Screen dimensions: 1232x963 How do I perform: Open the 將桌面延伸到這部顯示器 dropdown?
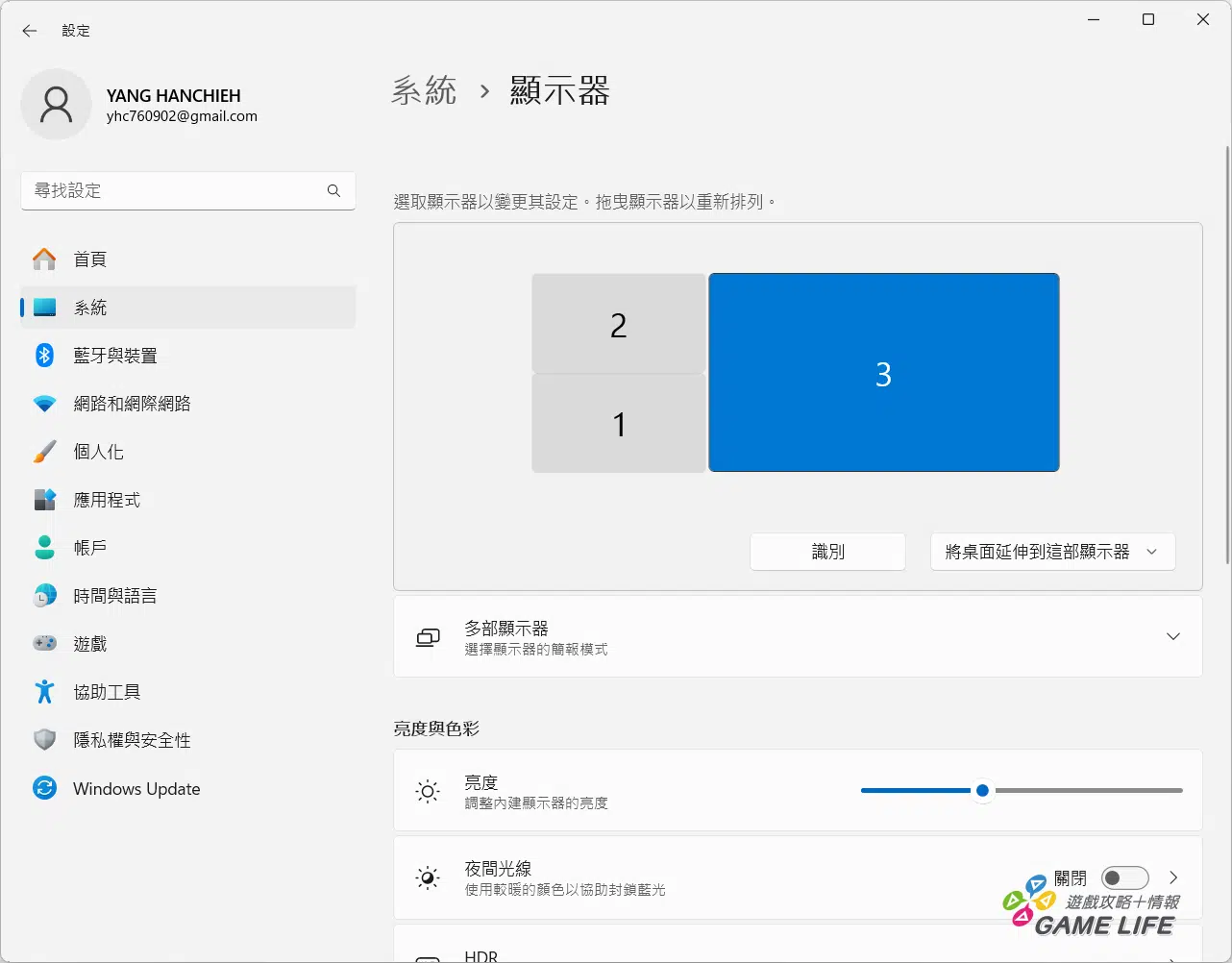(x=1052, y=553)
